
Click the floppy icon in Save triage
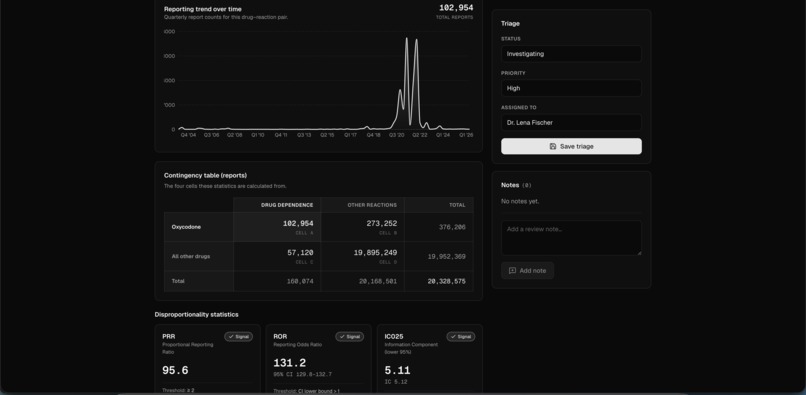553,146
